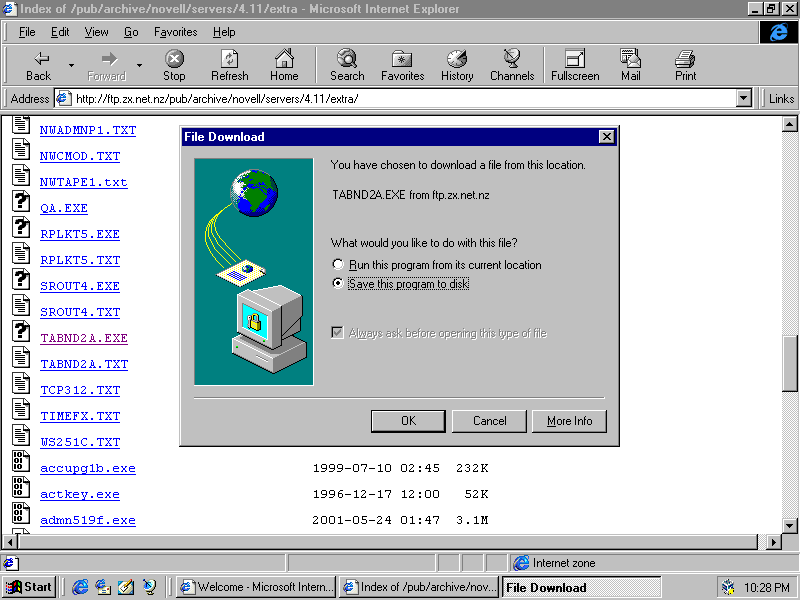Open the Channels toolbar button

(x=512, y=65)
